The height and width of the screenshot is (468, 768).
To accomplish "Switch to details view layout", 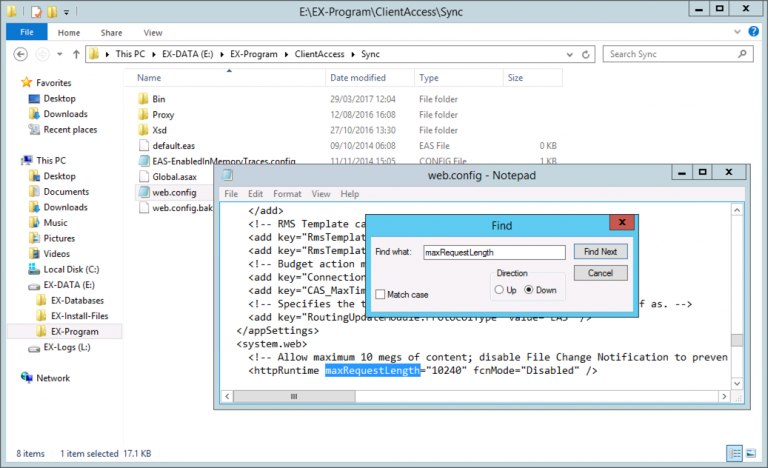I will tap(734, 455).
